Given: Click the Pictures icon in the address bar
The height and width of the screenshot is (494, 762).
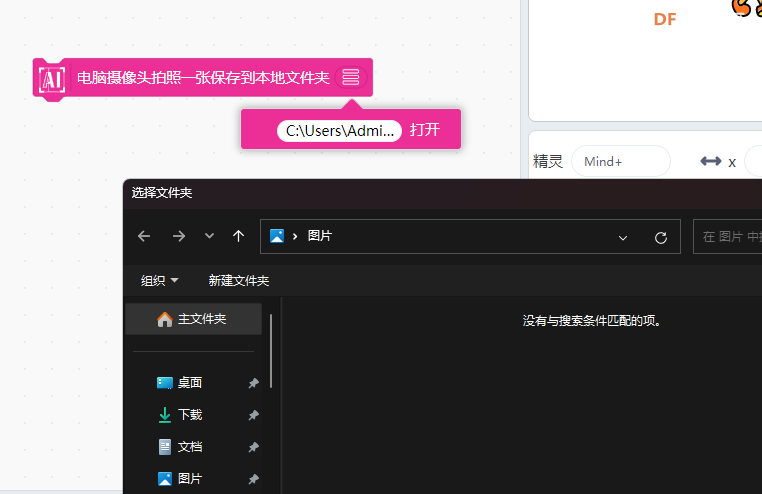Looking at the screenshot, I should coord(277,236).
